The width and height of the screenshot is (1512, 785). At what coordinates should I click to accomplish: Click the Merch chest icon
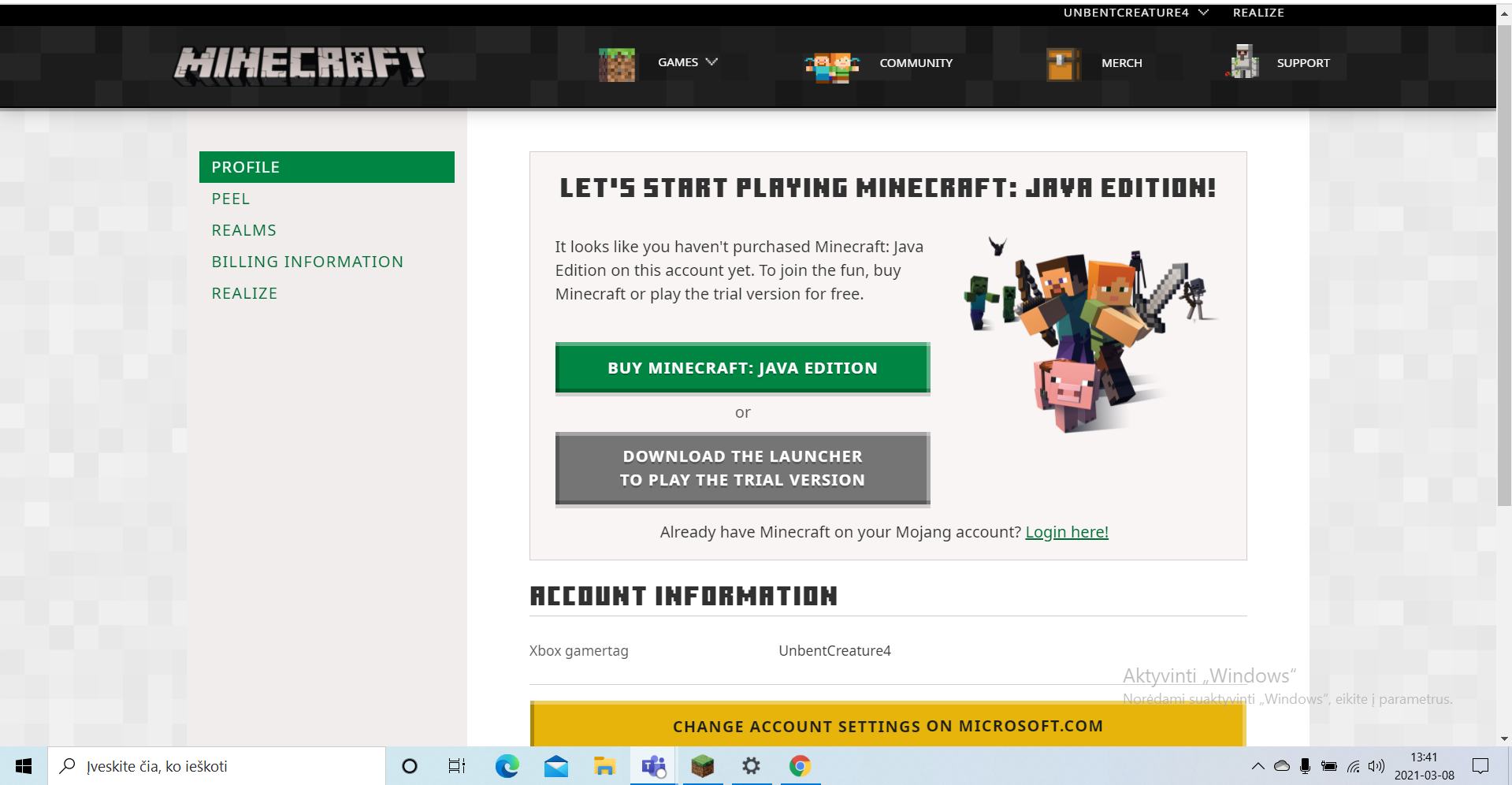1063,65
